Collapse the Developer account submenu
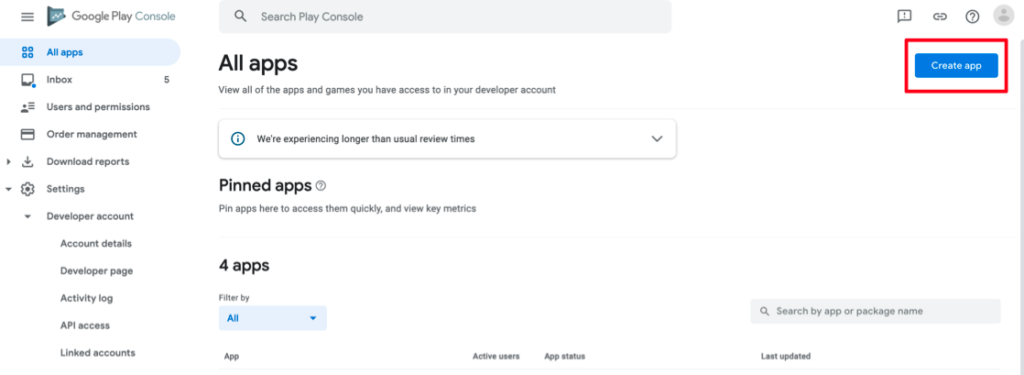Viewport: 1024px width, 375px height. click(27, 216)
